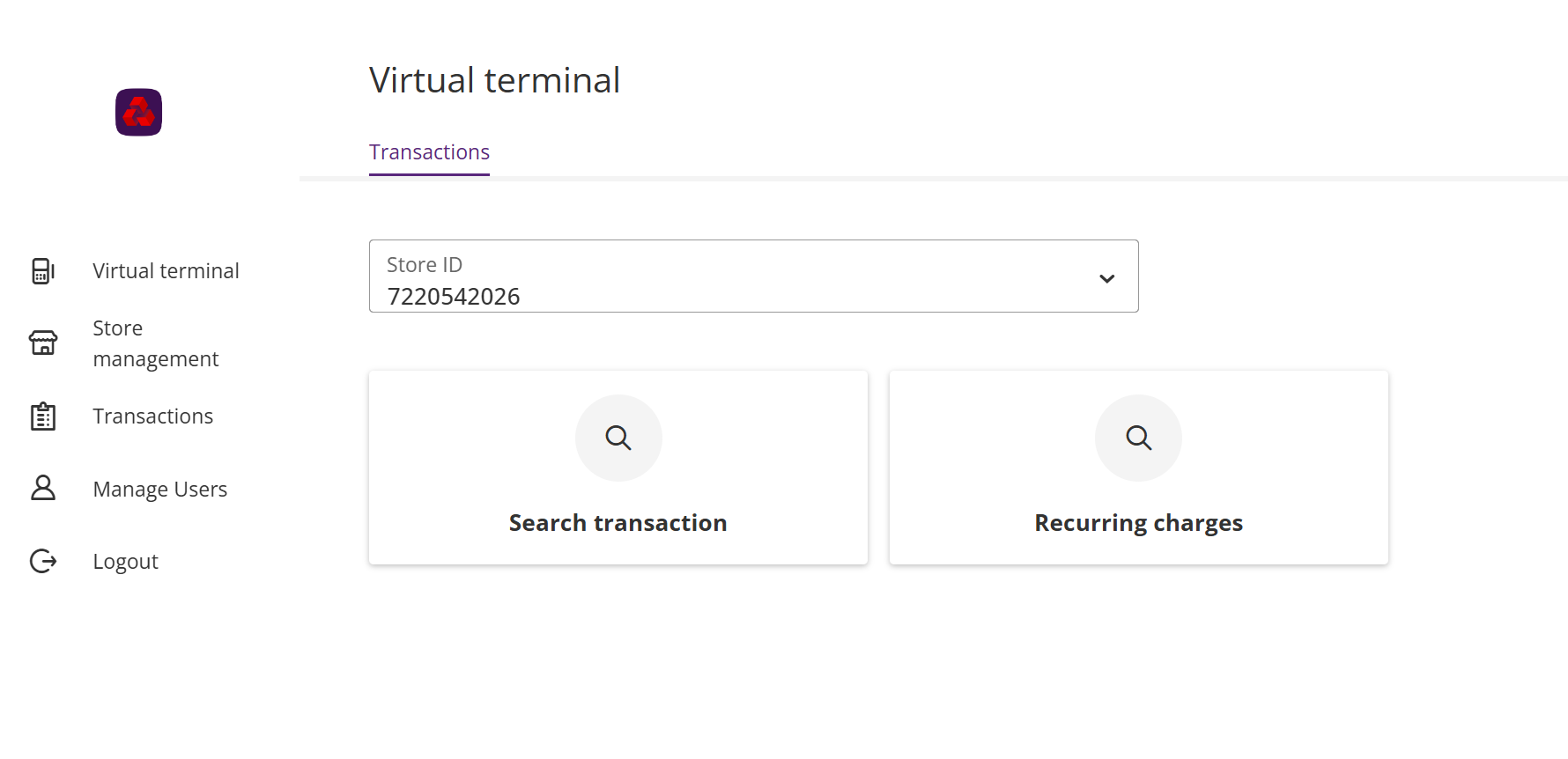The image size is (1568, 759).
Task: Click magnifier icon above Recurring charges
Action: [x=1138, y=438]
